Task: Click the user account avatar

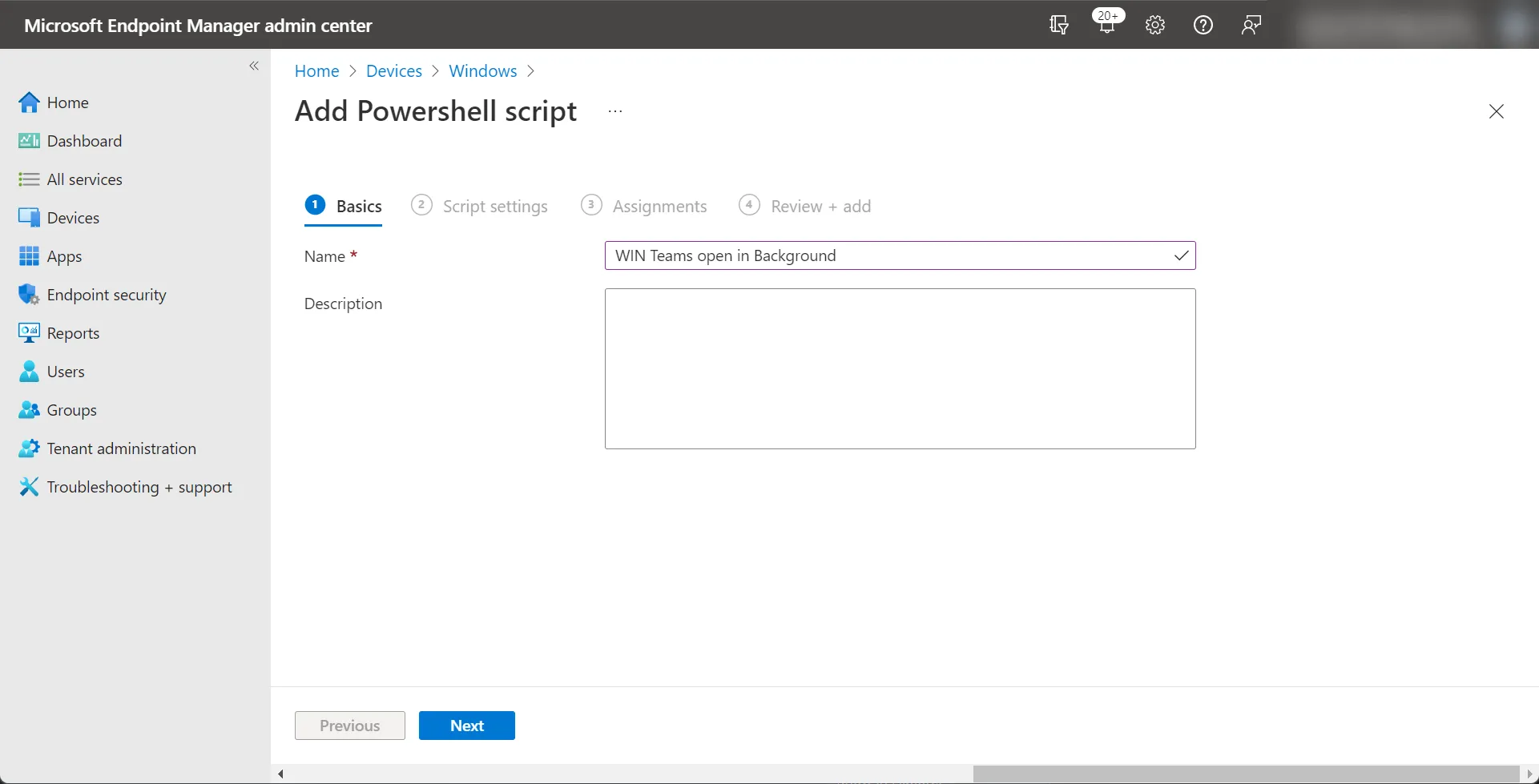Action: [x=1513, y=26]
